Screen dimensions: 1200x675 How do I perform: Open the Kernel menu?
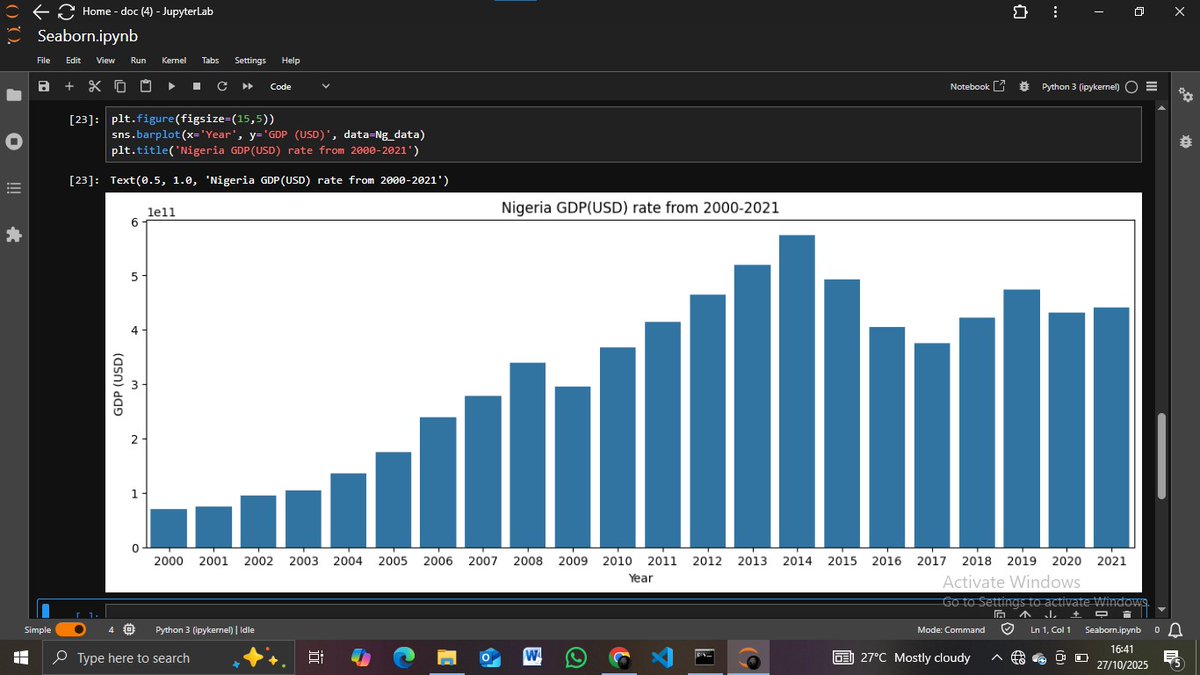coord(173,60)
